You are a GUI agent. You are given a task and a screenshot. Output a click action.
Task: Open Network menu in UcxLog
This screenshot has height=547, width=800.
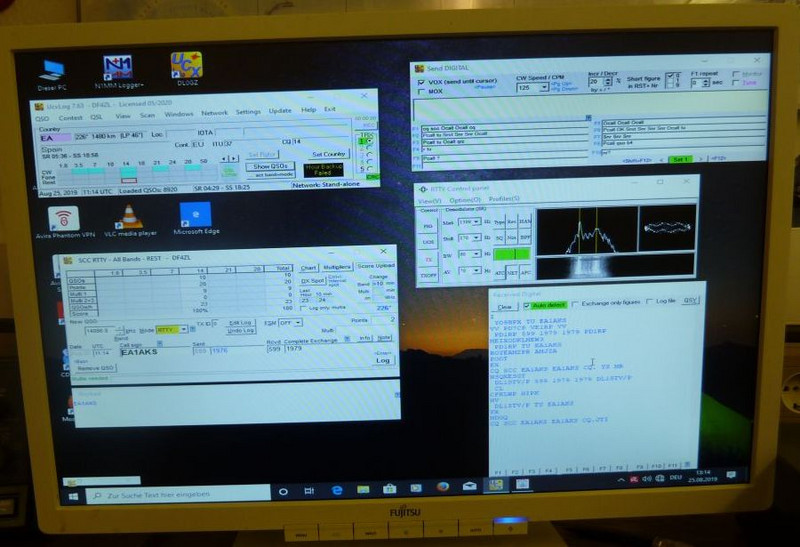tap(214, 113)
